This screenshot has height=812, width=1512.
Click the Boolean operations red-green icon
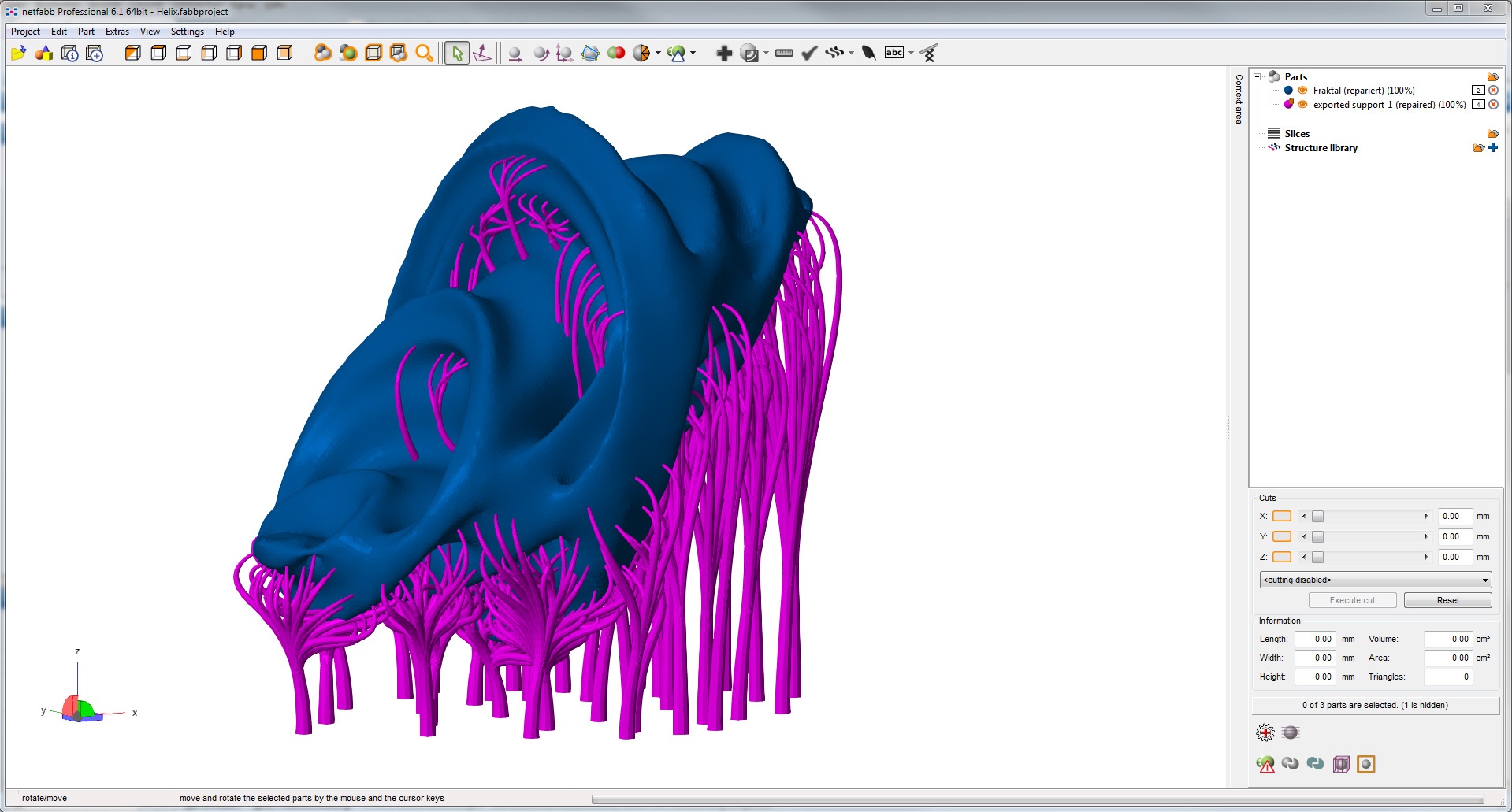[616, 53]
